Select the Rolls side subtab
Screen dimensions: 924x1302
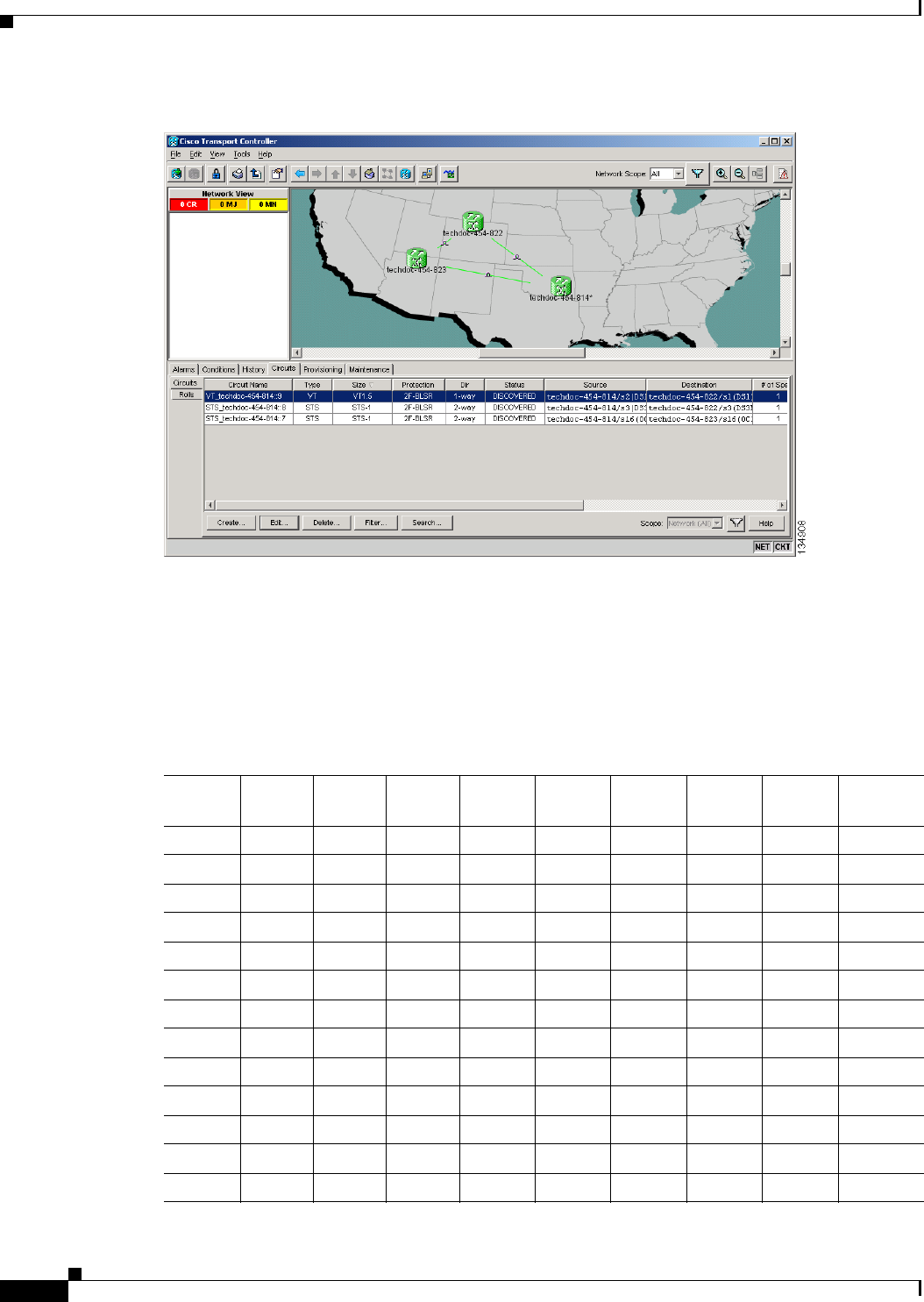point(186,395)
